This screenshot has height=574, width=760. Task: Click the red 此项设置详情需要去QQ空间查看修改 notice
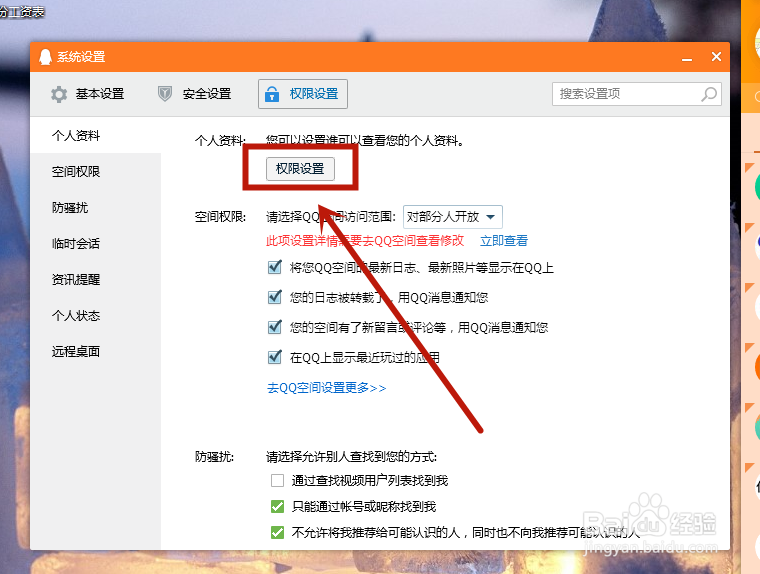click(x=364, y=240)
